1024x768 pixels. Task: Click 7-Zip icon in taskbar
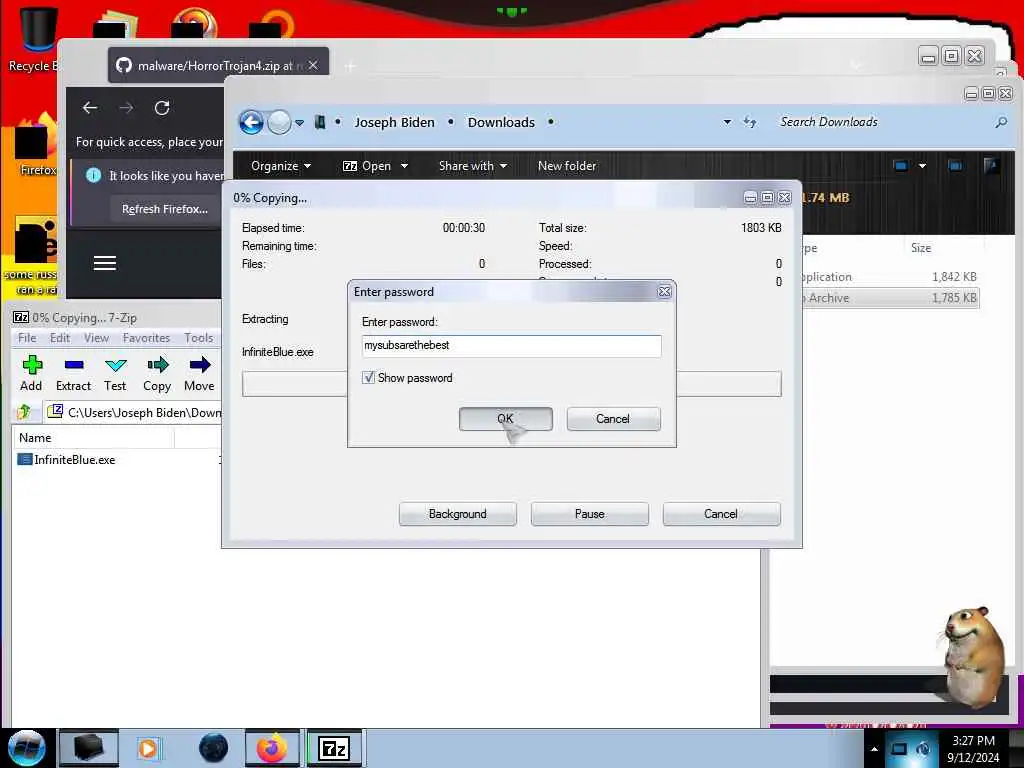[334, 748]
